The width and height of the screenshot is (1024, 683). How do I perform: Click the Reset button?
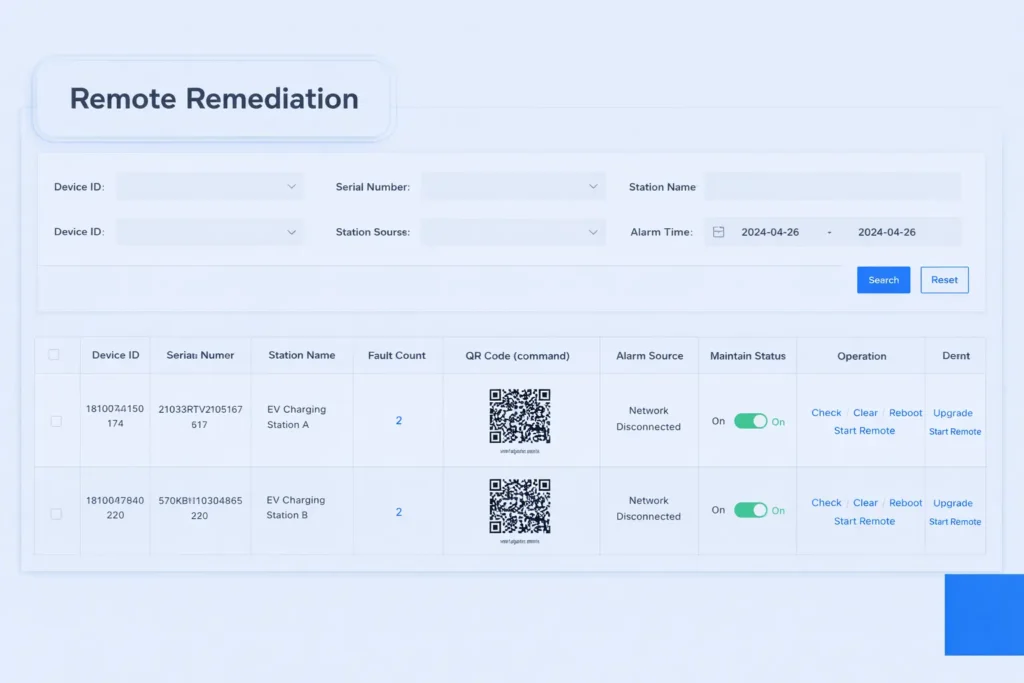click(x=944, y=280)
